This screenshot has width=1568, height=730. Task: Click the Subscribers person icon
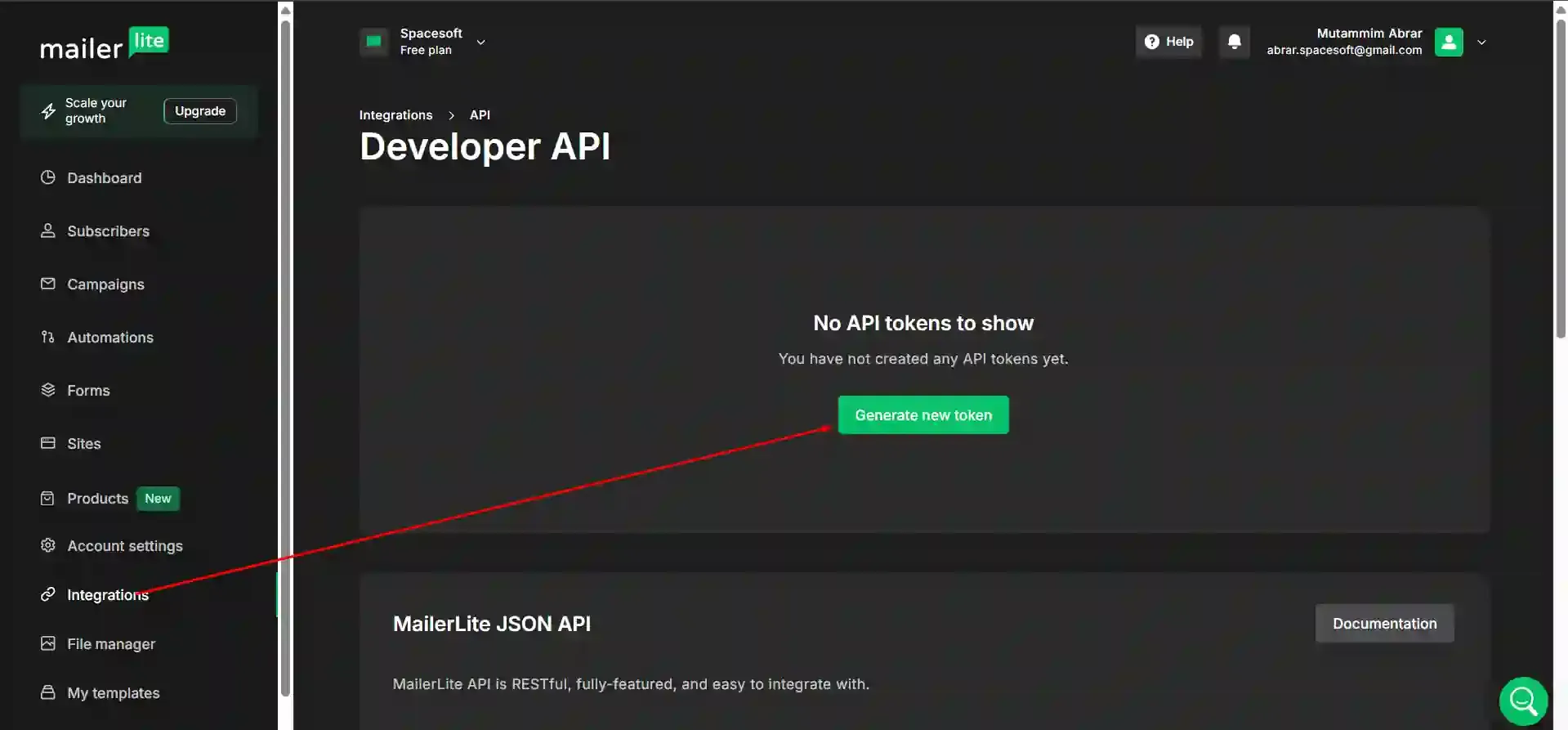click(48, 231)
